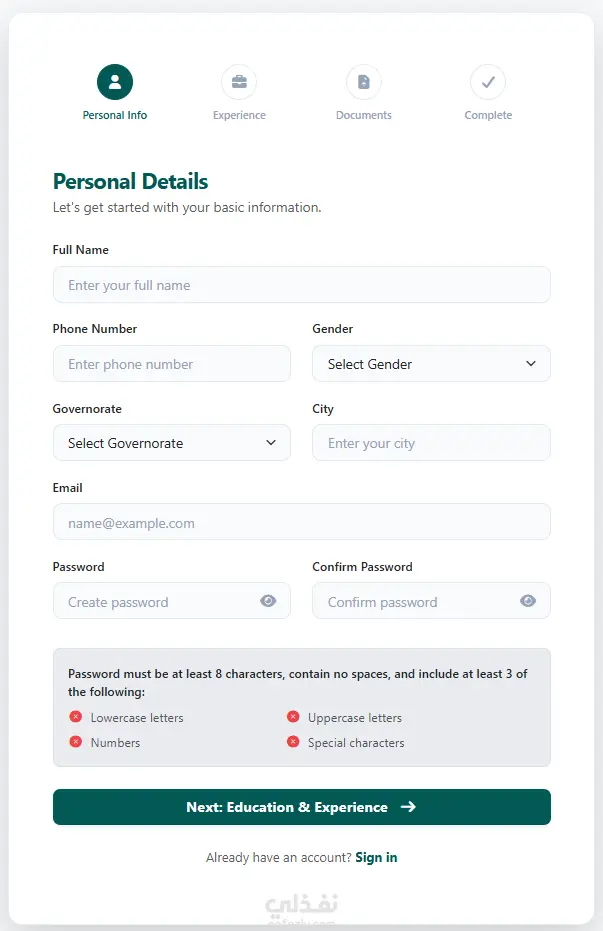
Task: Click the red X beside Numbers
Action: click(75, 742)
